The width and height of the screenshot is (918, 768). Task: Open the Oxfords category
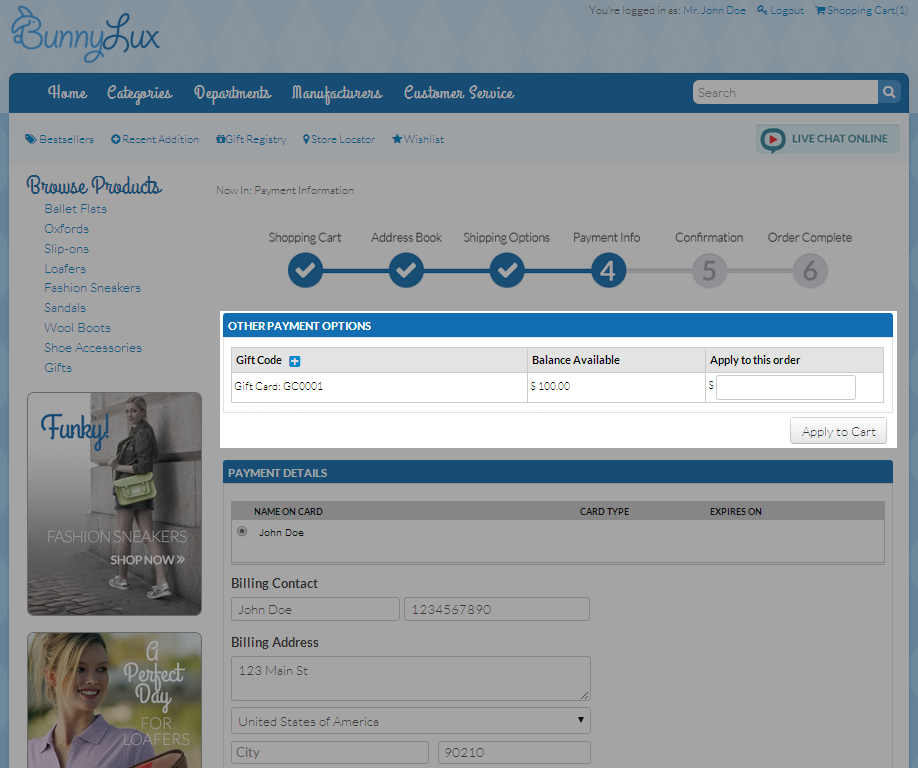pyautogui.click(x=67, y=229)
